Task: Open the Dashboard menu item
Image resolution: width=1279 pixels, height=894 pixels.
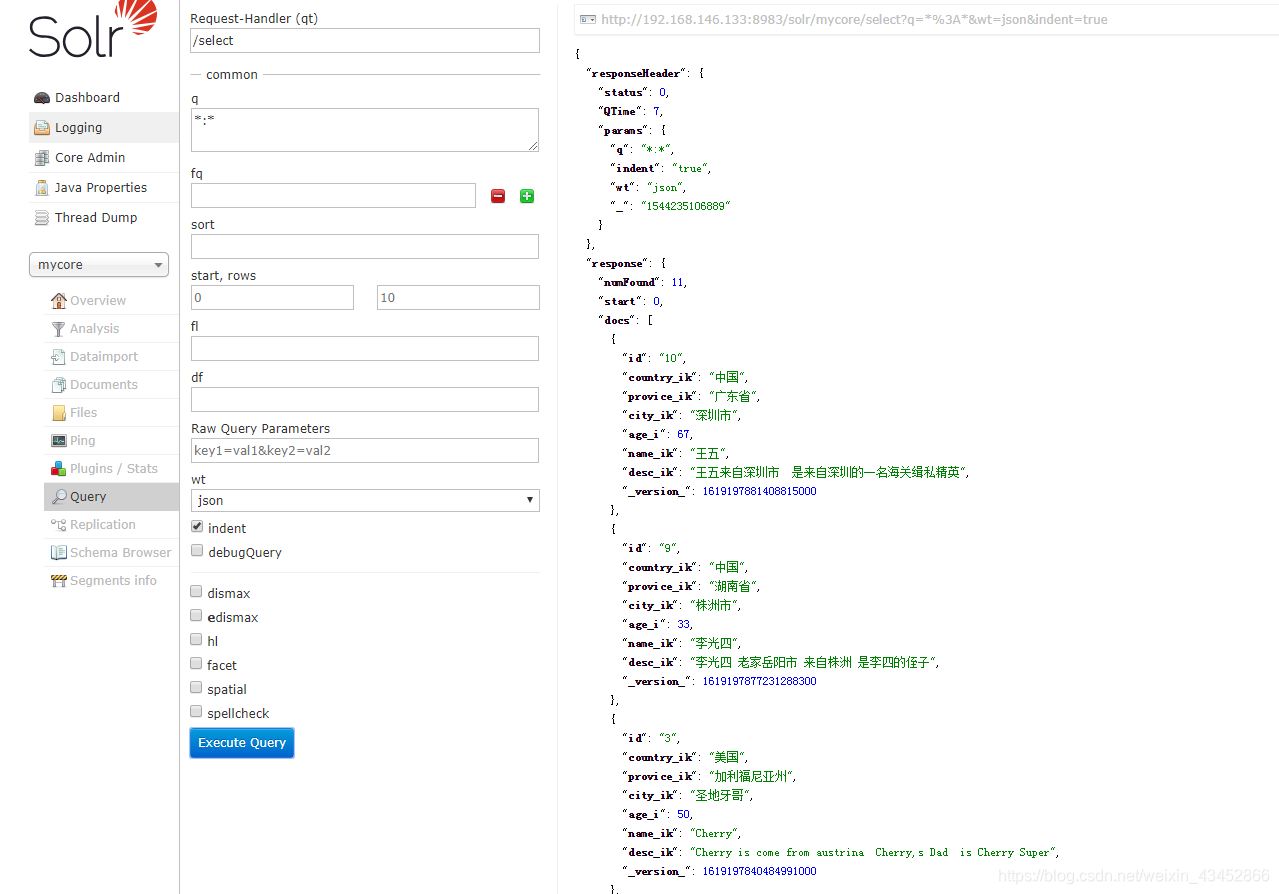Action: pos(103,98)
